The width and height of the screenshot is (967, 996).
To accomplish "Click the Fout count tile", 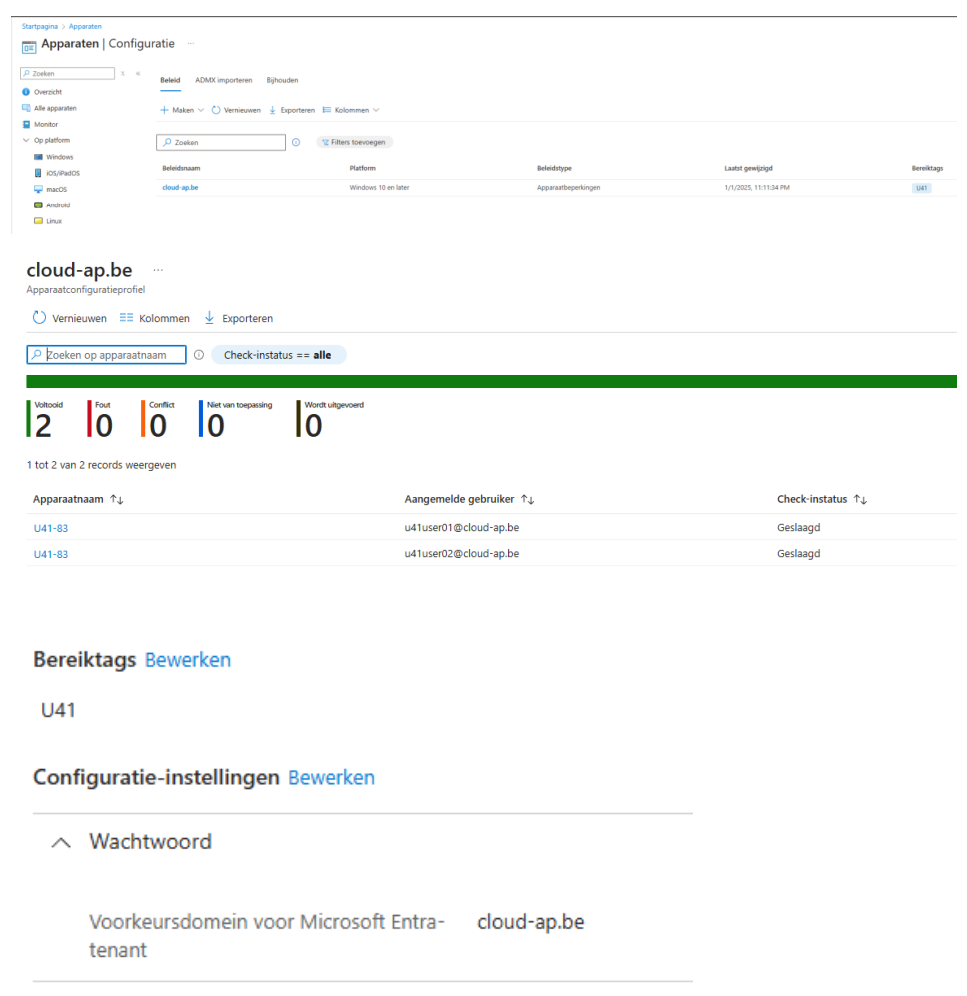I will point(100,419).
